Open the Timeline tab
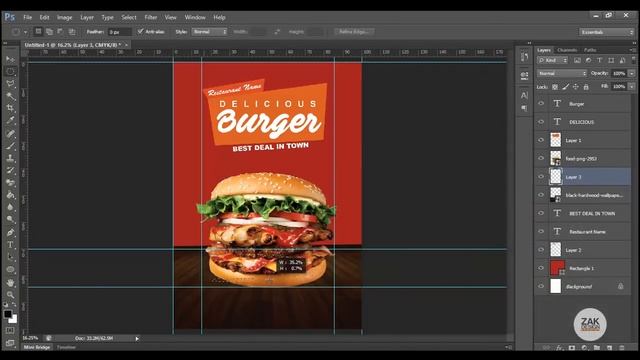 66,347
